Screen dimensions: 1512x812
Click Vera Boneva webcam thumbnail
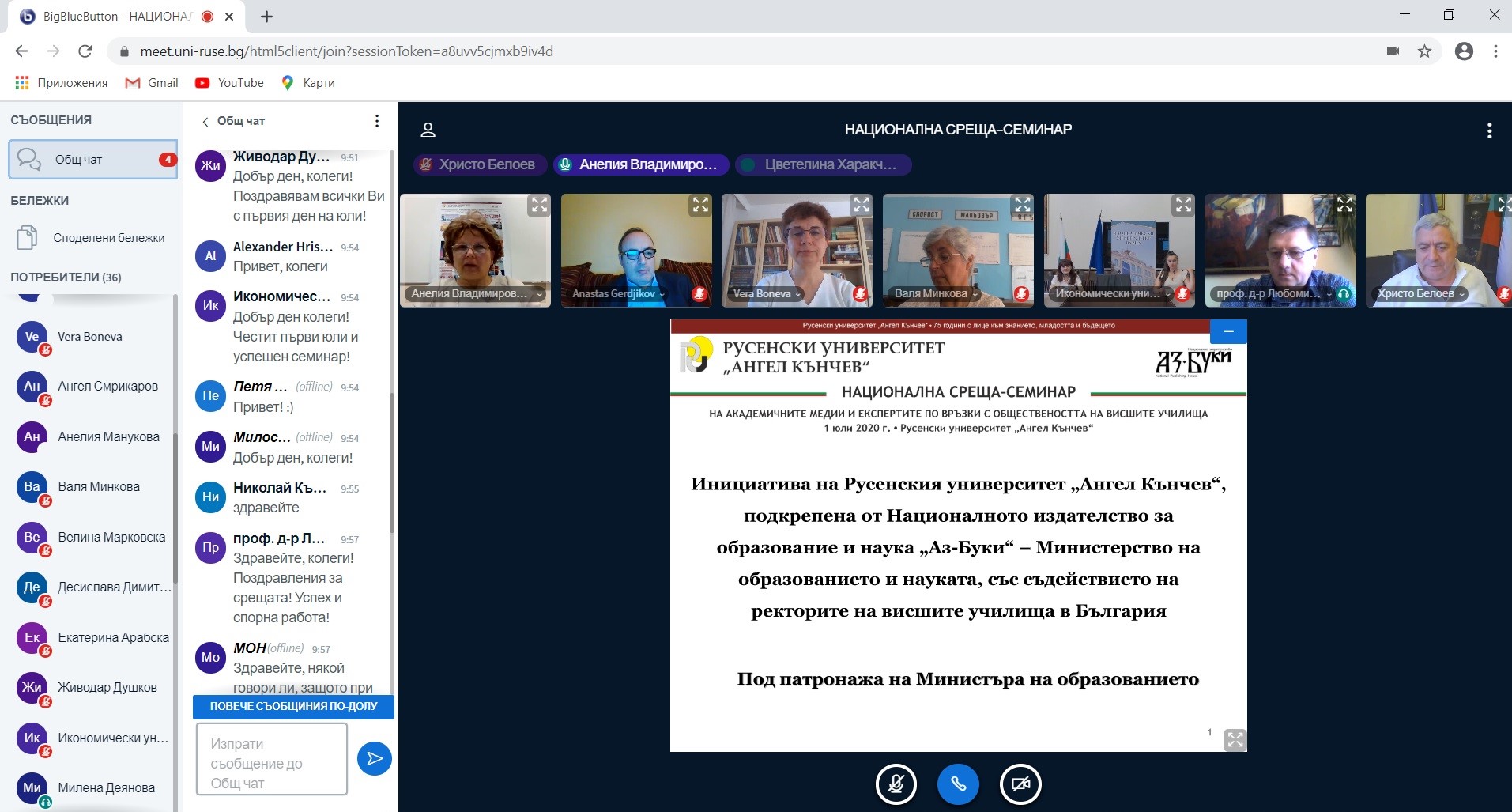pos(797,251)
